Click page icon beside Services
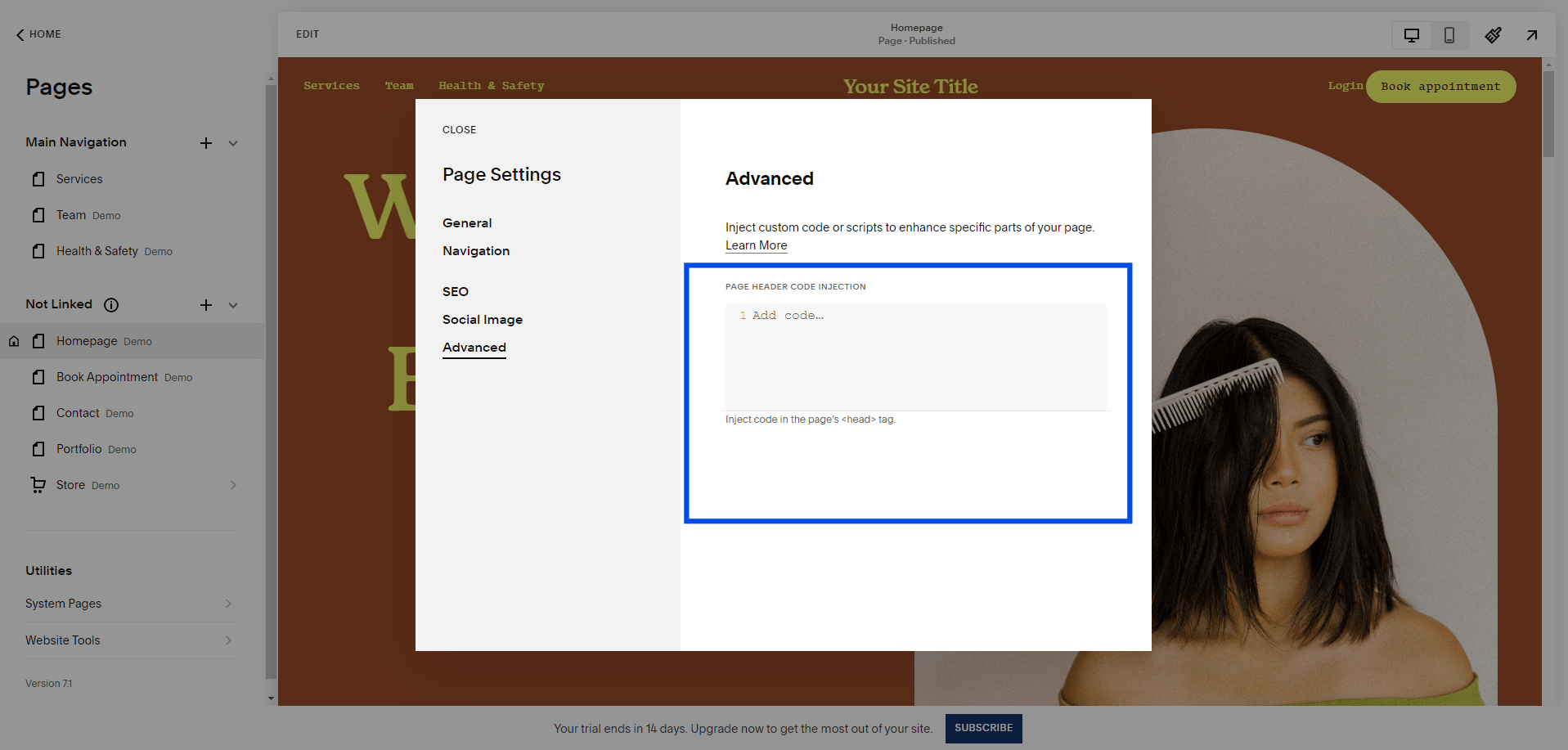Image resolution: width=1568 pixels, height=750 pixels. pos(38,179)
